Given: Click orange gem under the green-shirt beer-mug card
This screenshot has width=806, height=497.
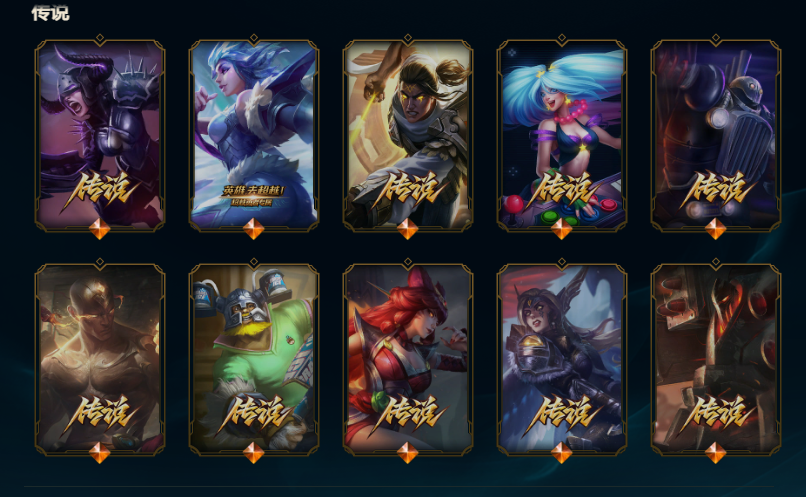Looking at the screenshot, I should (253, 453).
